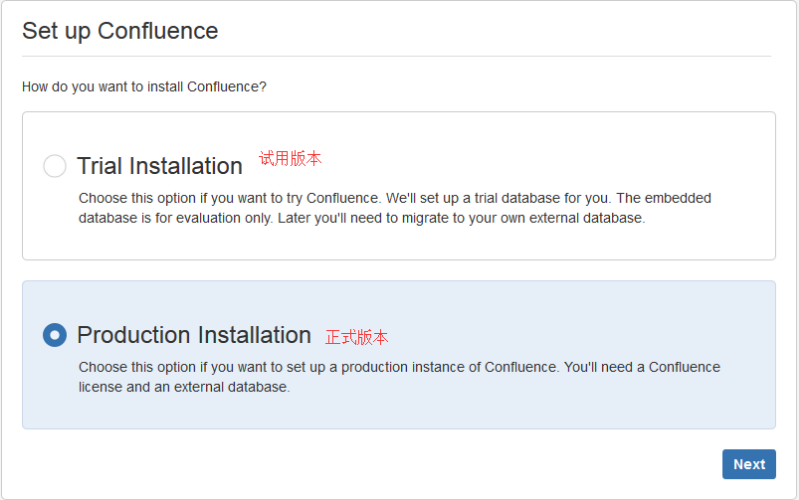This screenshot has width=799, height=500.
Task: Click the Trial Installation heading text
Action: [x=159, y=166]
